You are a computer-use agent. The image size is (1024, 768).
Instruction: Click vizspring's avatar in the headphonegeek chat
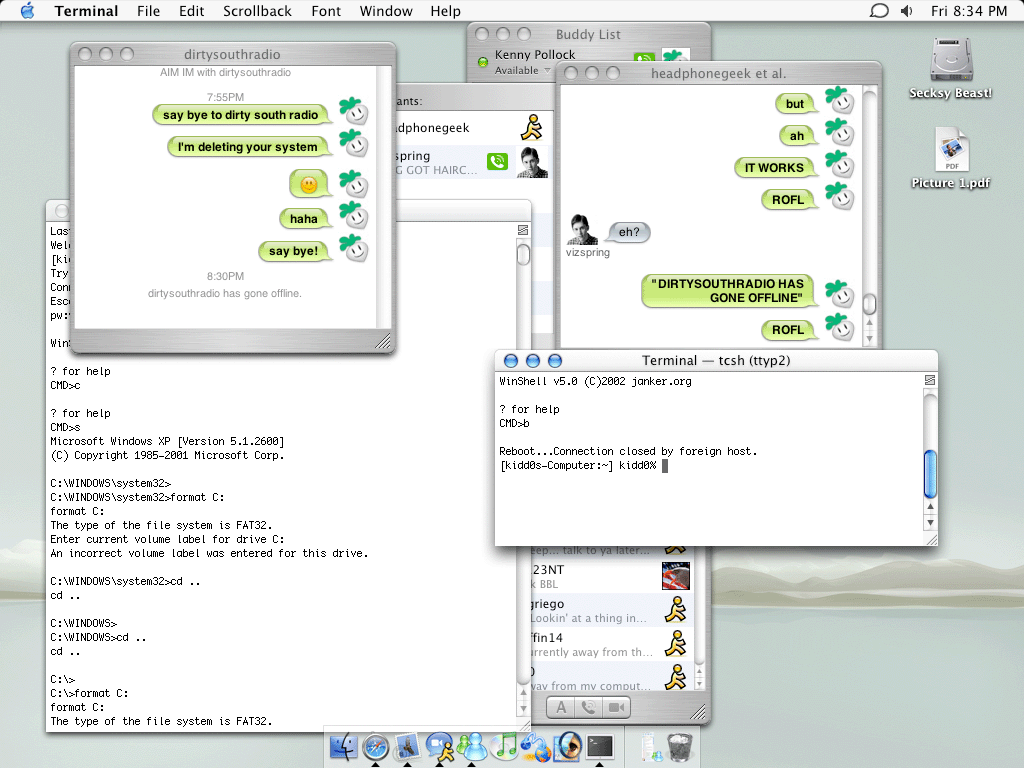click(581, 229)
